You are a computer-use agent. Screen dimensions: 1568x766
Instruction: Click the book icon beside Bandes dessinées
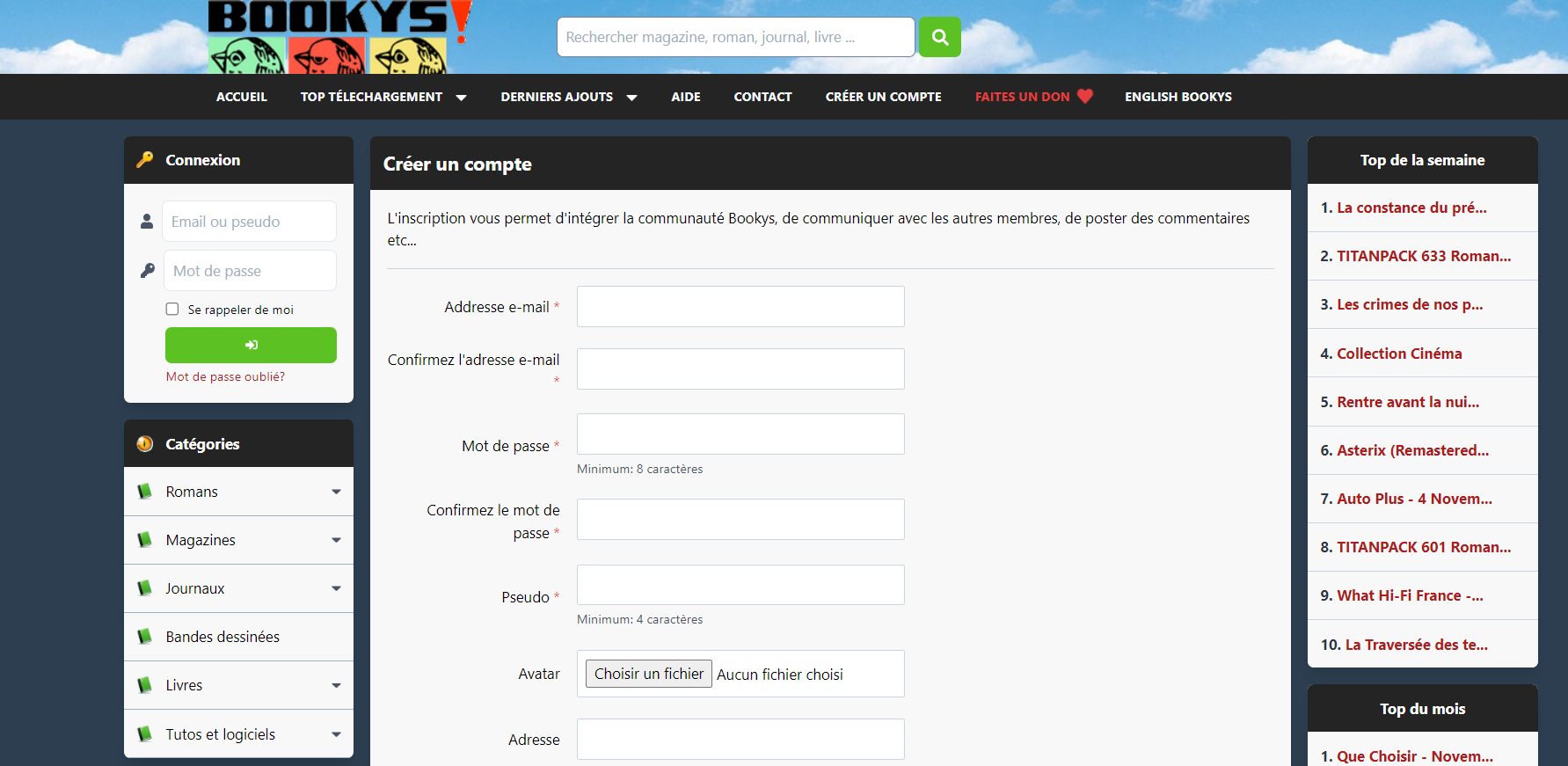pos(144,636)
